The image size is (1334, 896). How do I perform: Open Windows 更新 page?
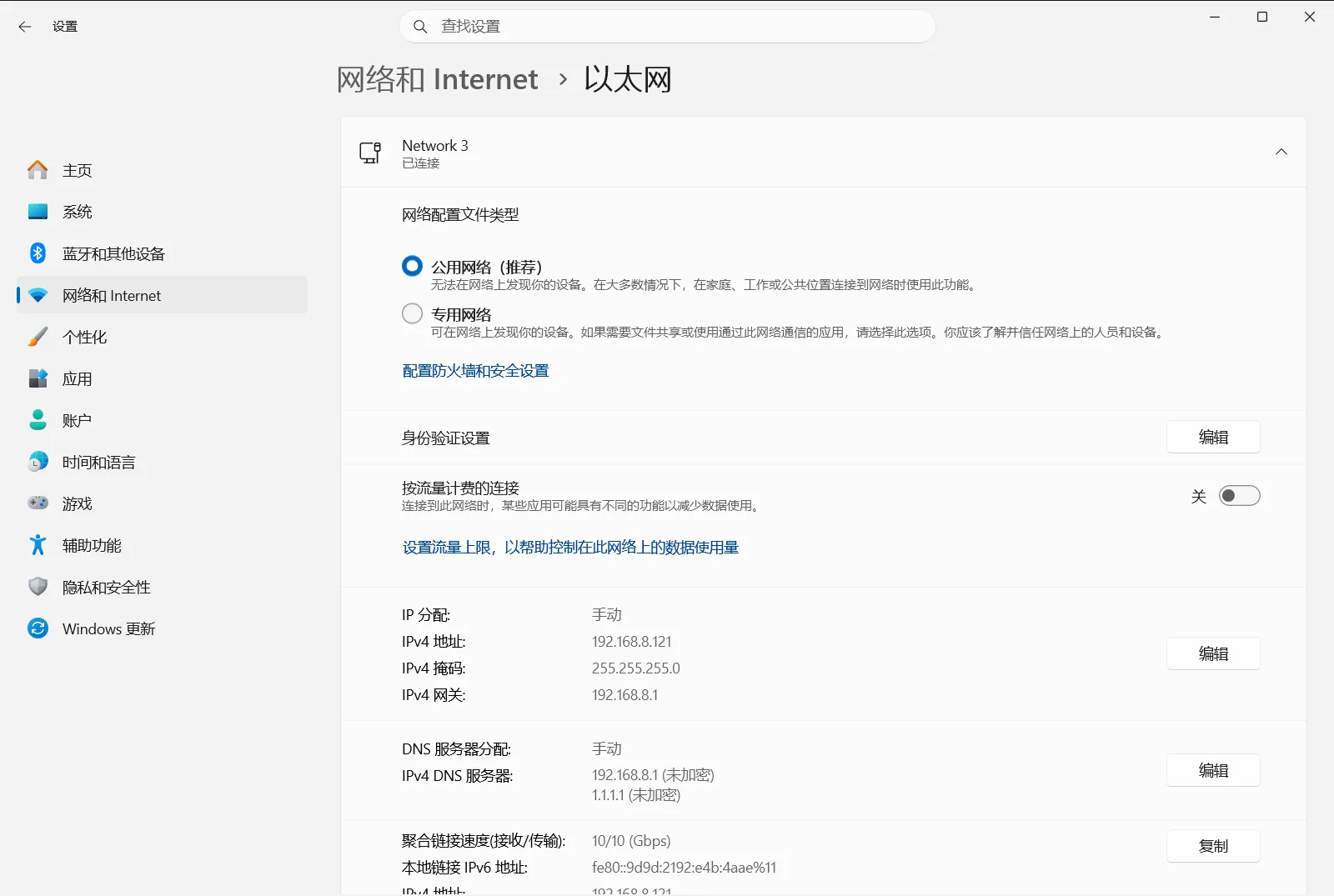162,628
